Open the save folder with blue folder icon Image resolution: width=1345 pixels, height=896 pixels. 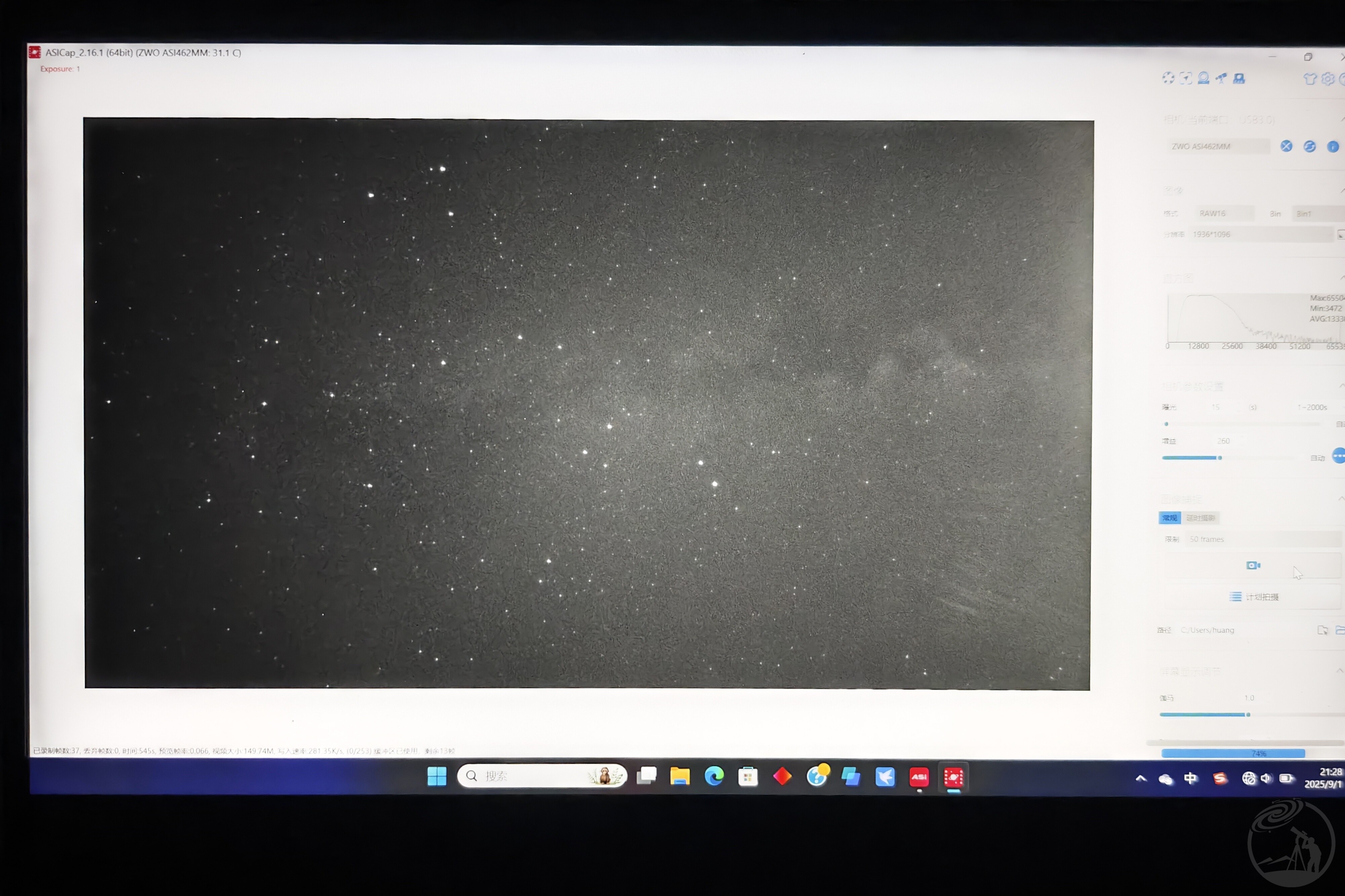pyautogui.click(x=1340, y=630)
